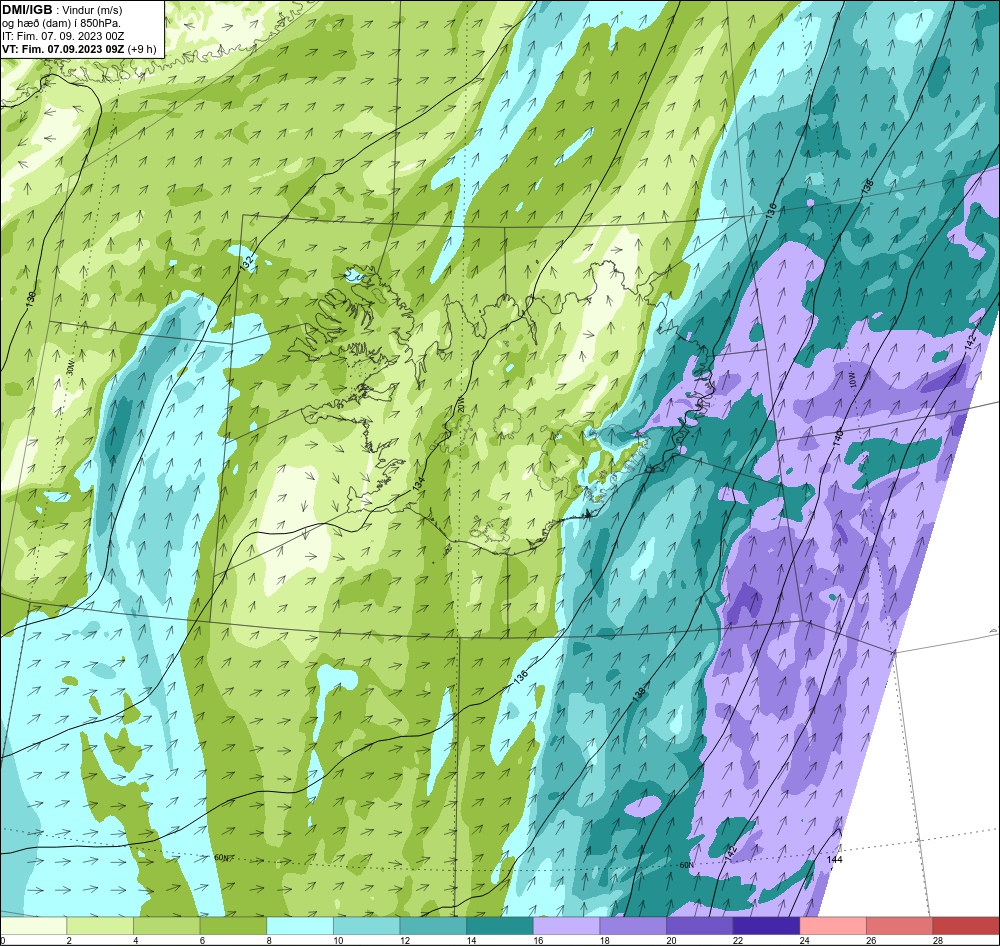Pick the 4–6 m/s green legend swatch
This screenshot has height=946, width=1000.
[x=166, y=926]
